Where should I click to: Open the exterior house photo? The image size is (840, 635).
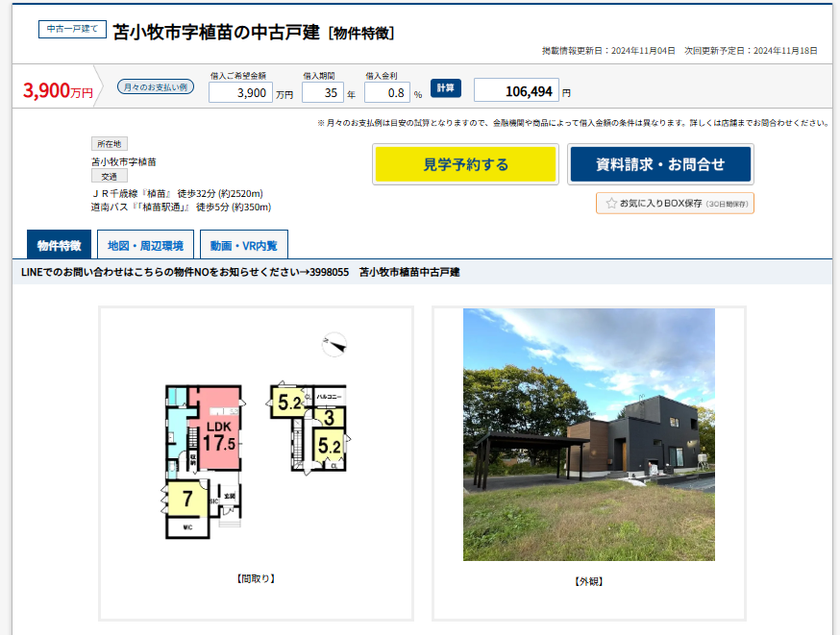click(x=588, y=435)
